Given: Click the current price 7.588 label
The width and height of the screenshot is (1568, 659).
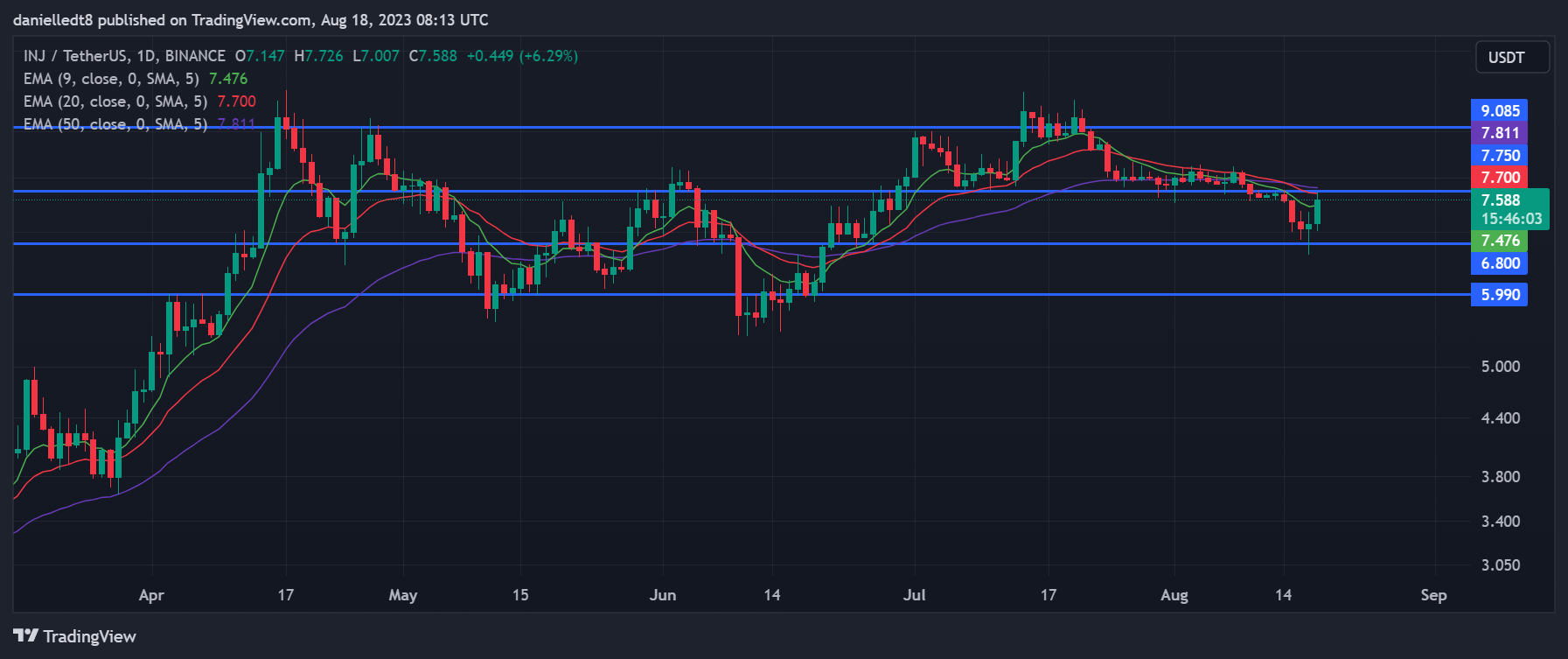Looking at the screenshot, I should [x=1510, y=209].
